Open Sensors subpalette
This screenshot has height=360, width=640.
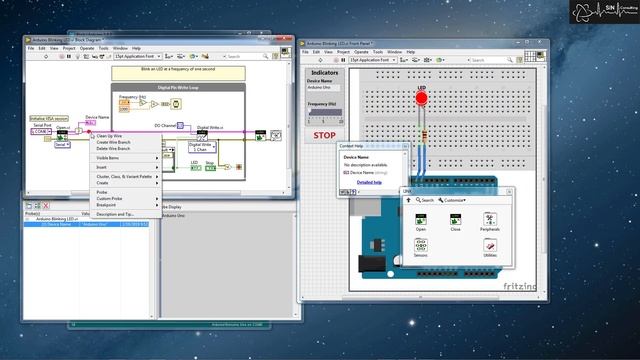pyautogui.click(x=421, y=245)
